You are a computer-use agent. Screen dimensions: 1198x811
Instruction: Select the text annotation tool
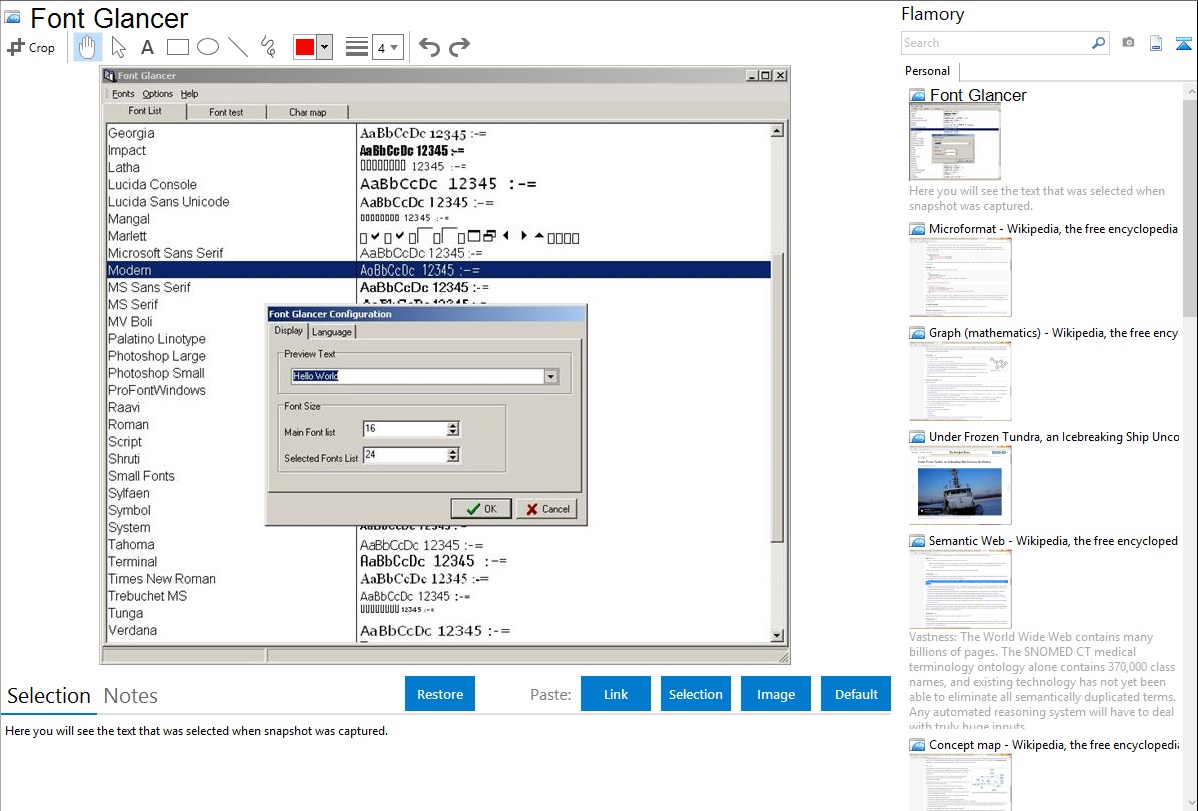pyautogui.click(x=147, y=47)
